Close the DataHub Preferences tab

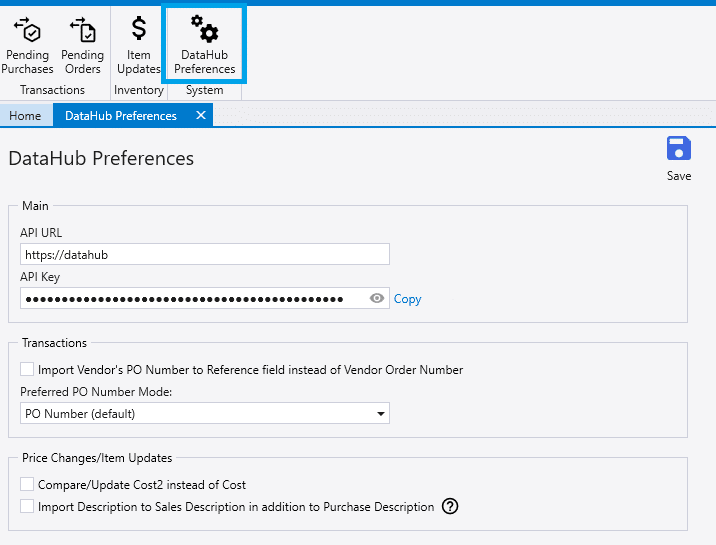(201, 115)
